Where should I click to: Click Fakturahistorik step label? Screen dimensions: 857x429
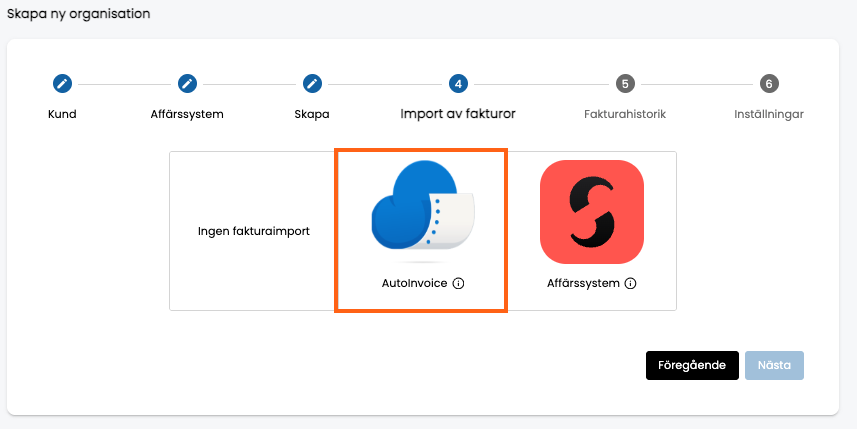pyautogui.click(x=625, y=114)
